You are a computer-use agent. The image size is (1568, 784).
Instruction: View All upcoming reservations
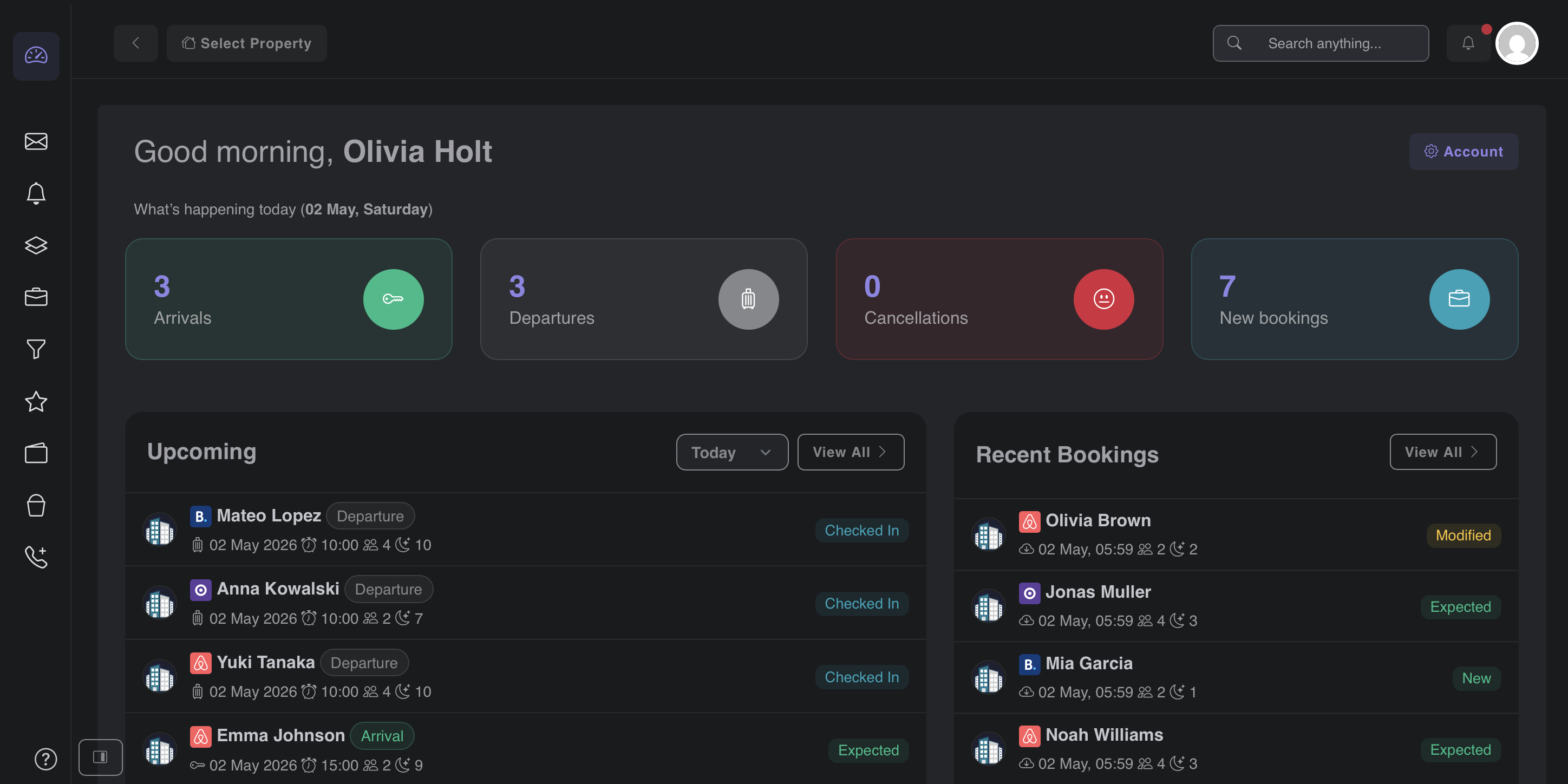tap(851, 452)
